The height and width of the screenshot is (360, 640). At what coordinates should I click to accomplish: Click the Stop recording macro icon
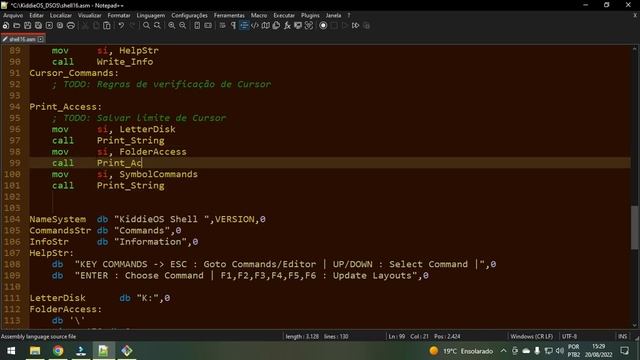pyautogui.click(x=334, y=25)
